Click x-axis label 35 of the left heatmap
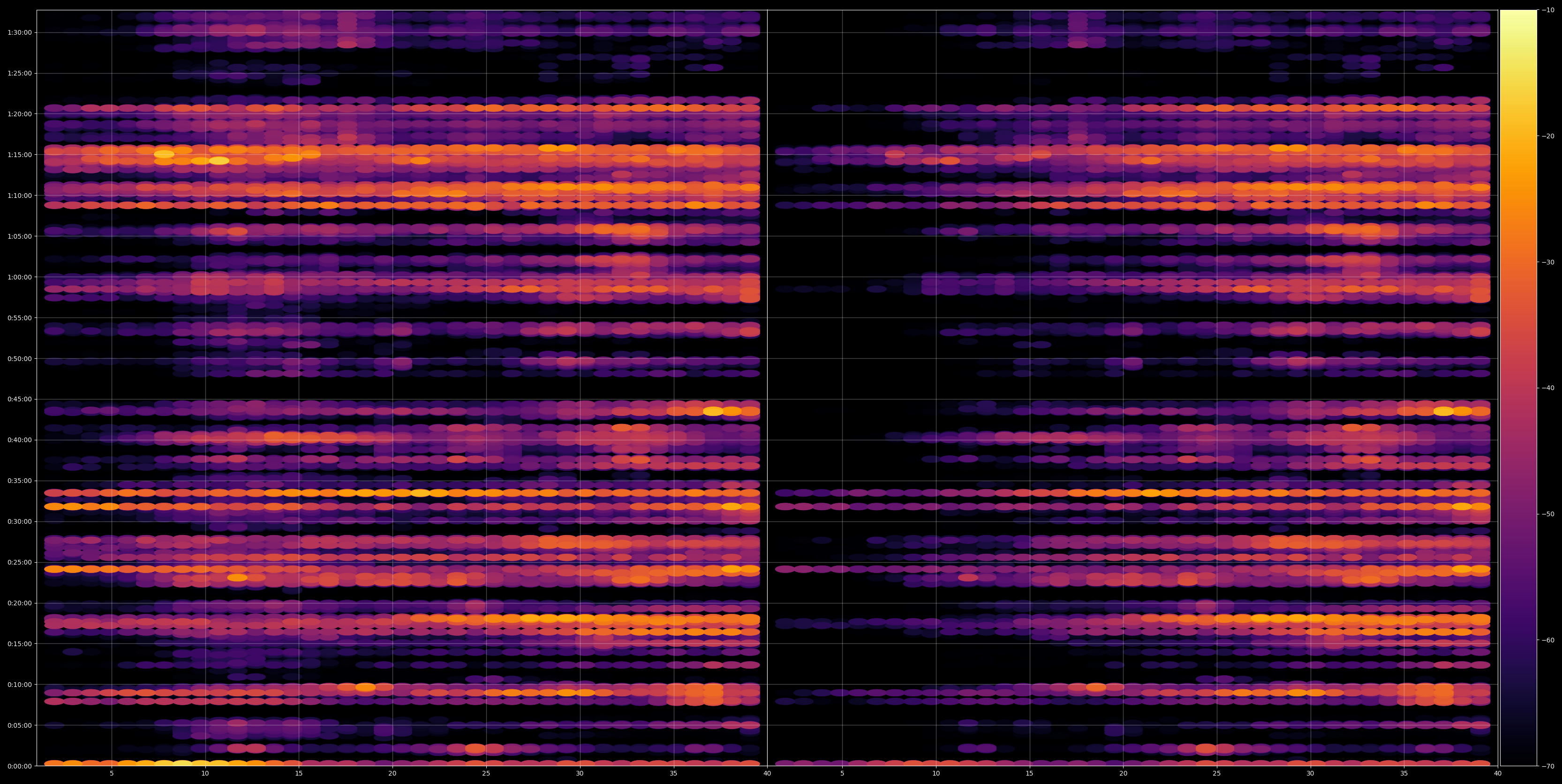1562x784 pixels. (x=674, y=773)
